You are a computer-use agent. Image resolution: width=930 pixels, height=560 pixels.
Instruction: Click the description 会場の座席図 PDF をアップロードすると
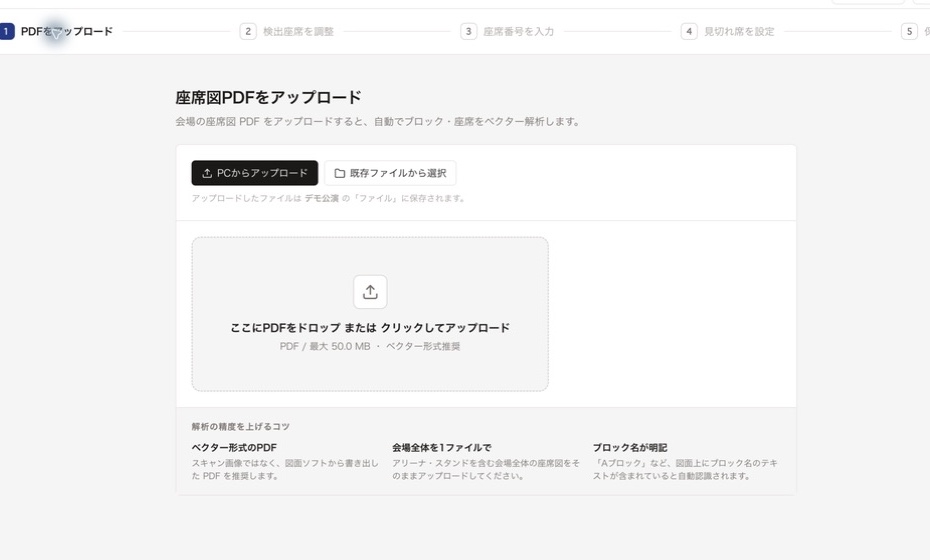click(x=377, y=122)
